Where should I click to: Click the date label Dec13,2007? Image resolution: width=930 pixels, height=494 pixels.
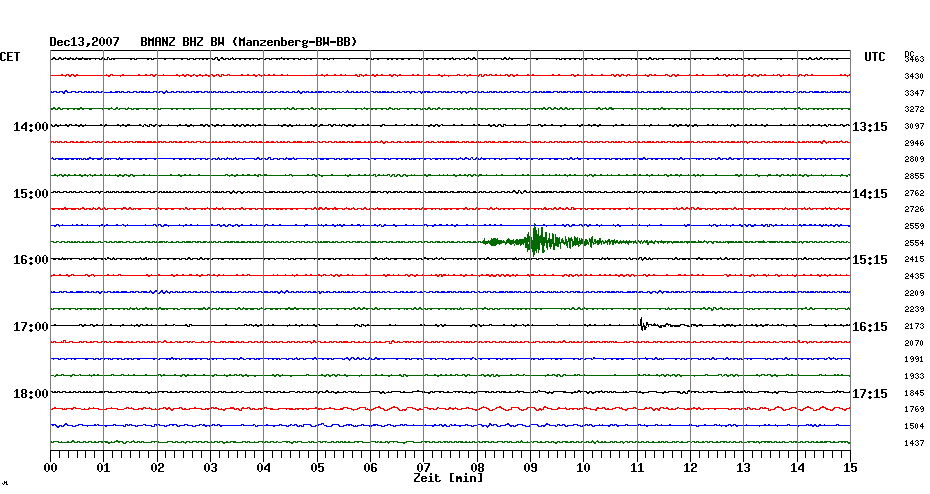pos(84,42)
